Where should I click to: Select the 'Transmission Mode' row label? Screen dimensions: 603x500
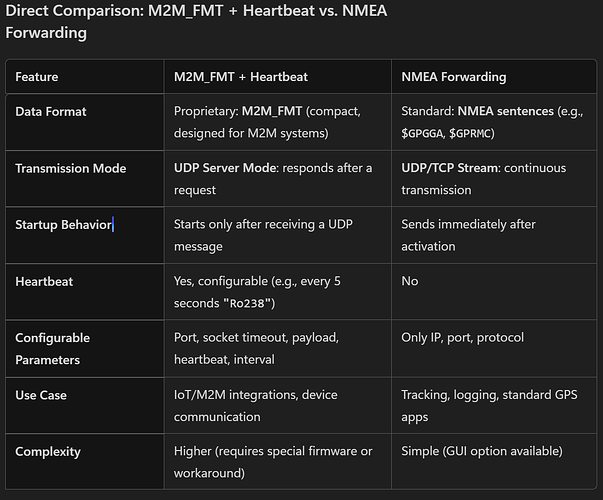(70, 168)
